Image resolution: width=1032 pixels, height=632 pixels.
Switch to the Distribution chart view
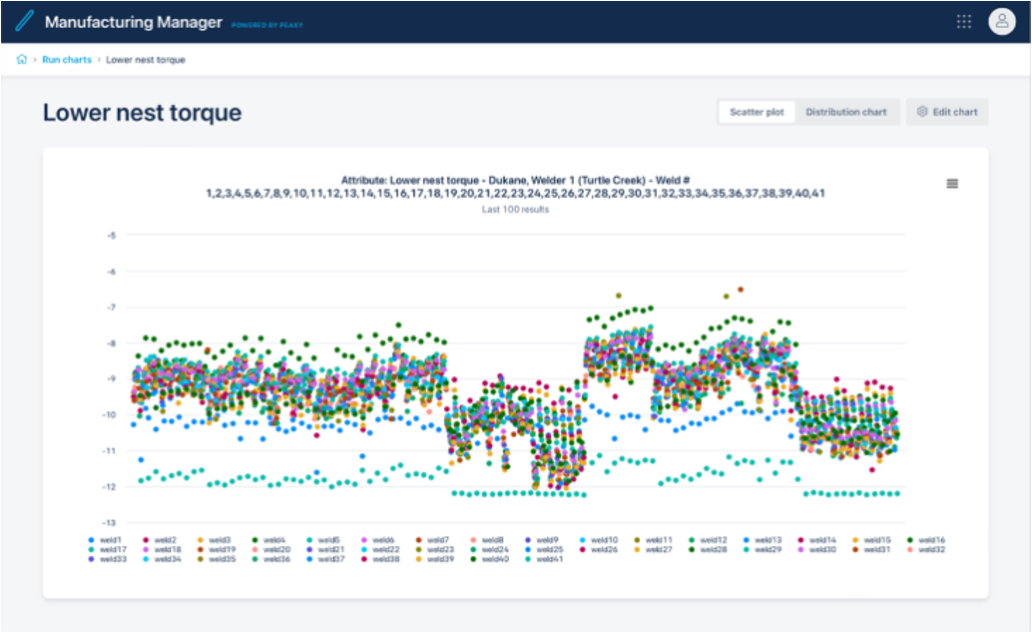(846, 112)
